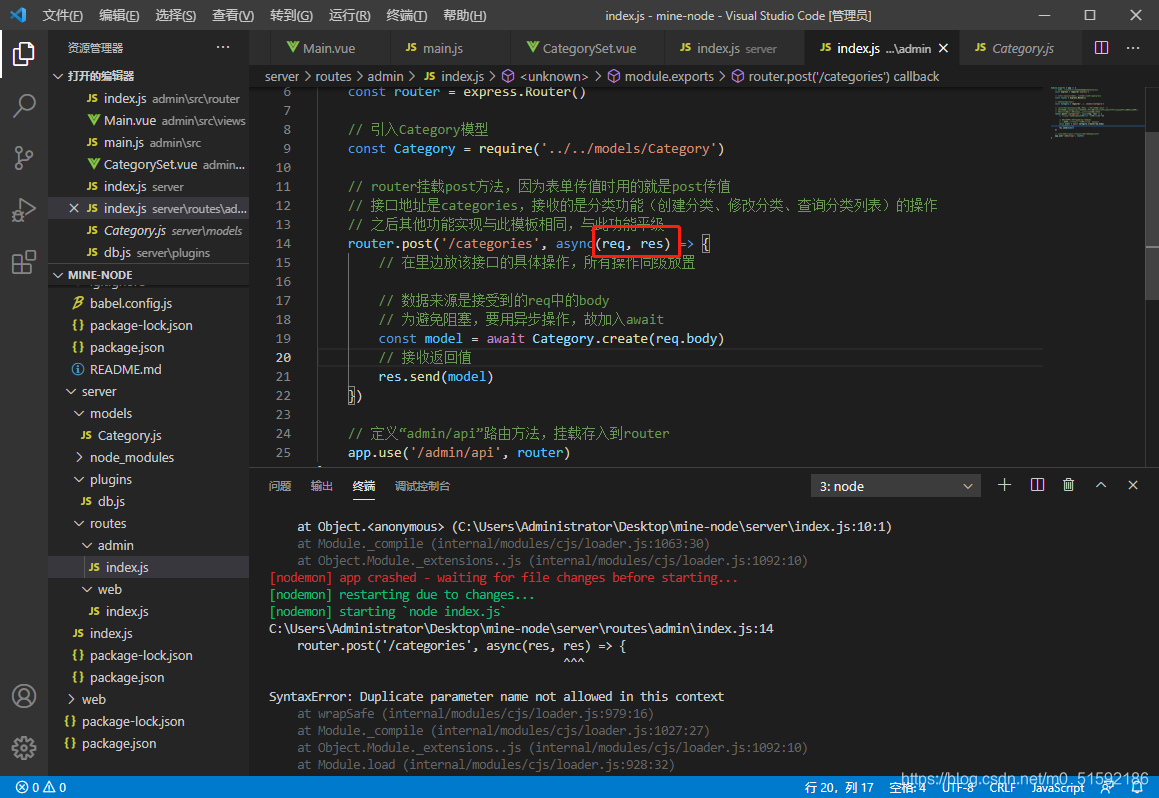Open db.js in the plugins folder
The height and width of the screenshot is (798, 1159).
click(x=110, y=501)
